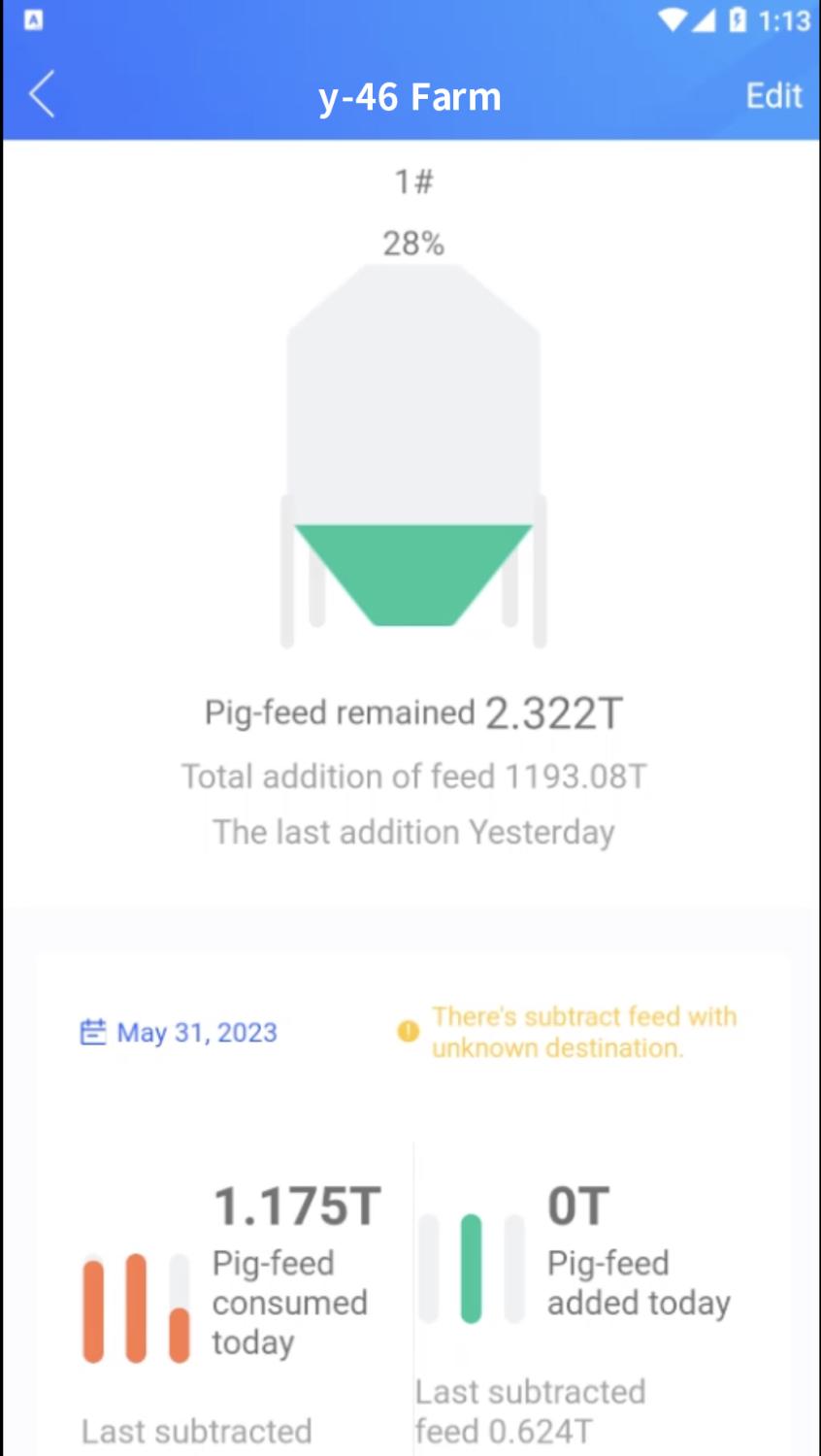The image size is (821, 1456).
Task: Select the 1.175T consumed today value
Action: [x=297, y=1207]
